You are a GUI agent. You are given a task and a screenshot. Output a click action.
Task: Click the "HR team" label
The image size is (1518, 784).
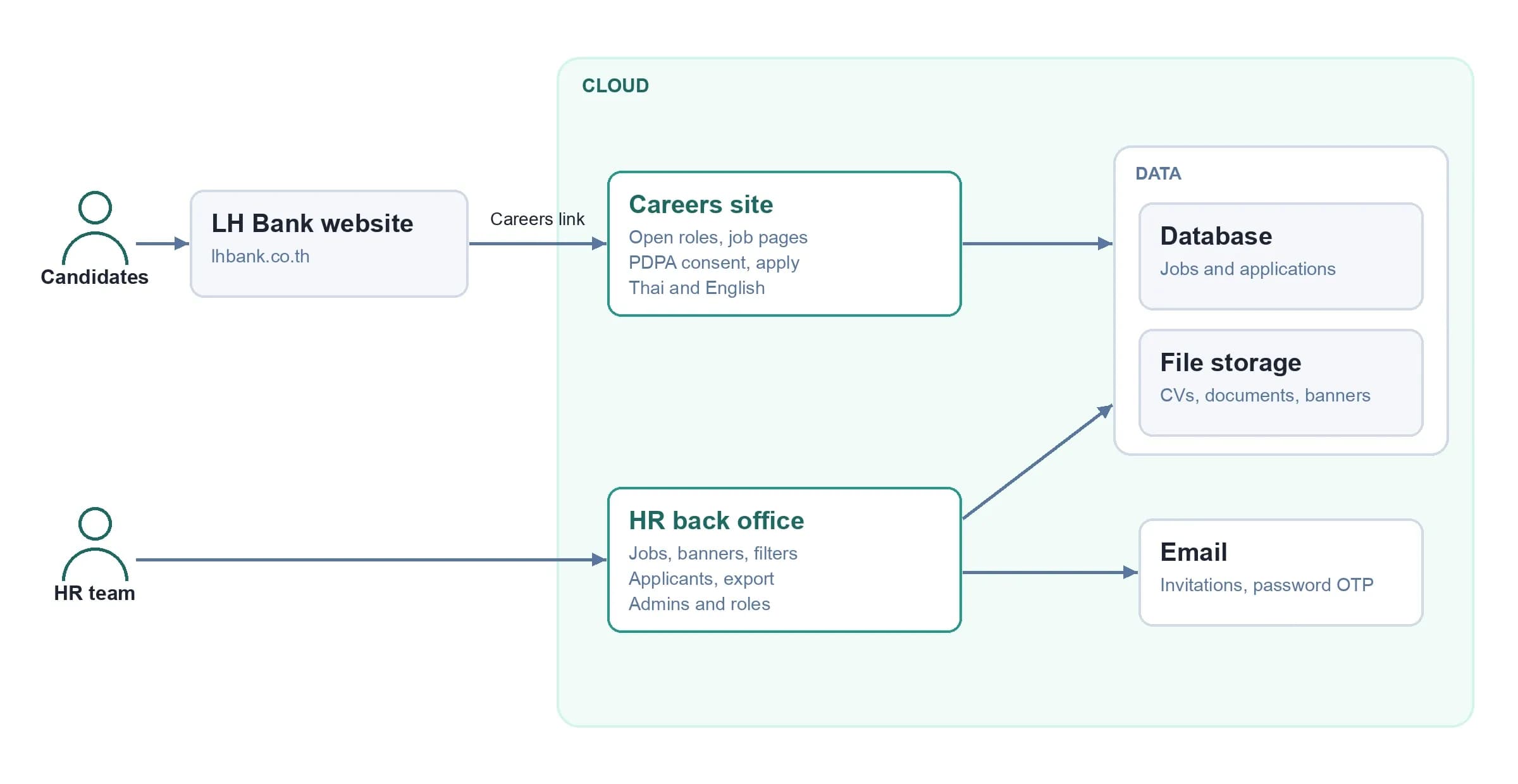[94, 593]
